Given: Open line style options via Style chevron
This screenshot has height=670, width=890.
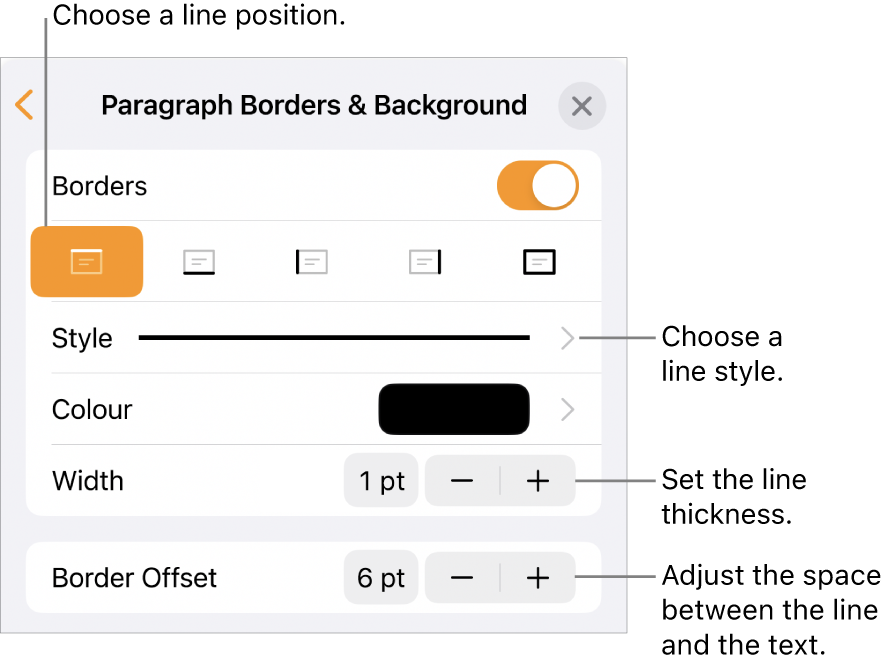Looking at the screenshot, I should (x=568, y=338).
